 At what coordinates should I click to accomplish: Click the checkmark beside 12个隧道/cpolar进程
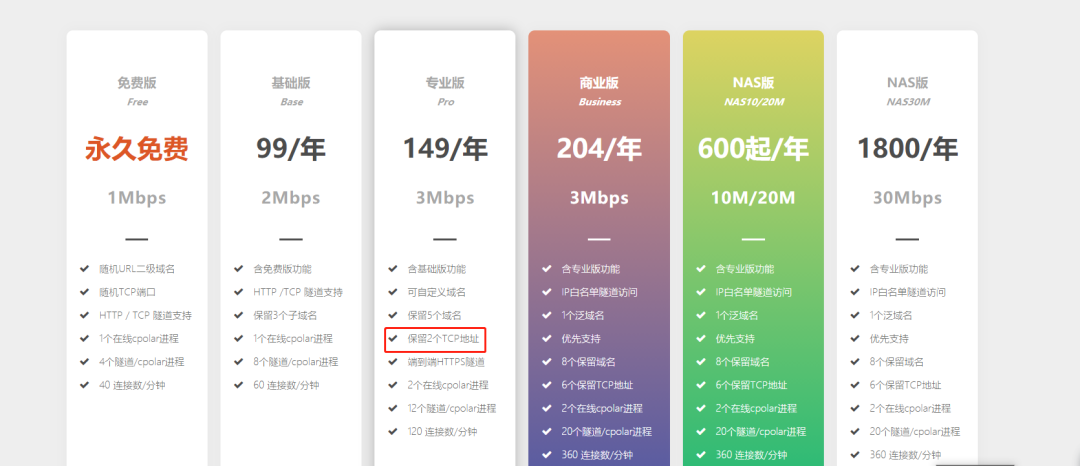[393, 408]
